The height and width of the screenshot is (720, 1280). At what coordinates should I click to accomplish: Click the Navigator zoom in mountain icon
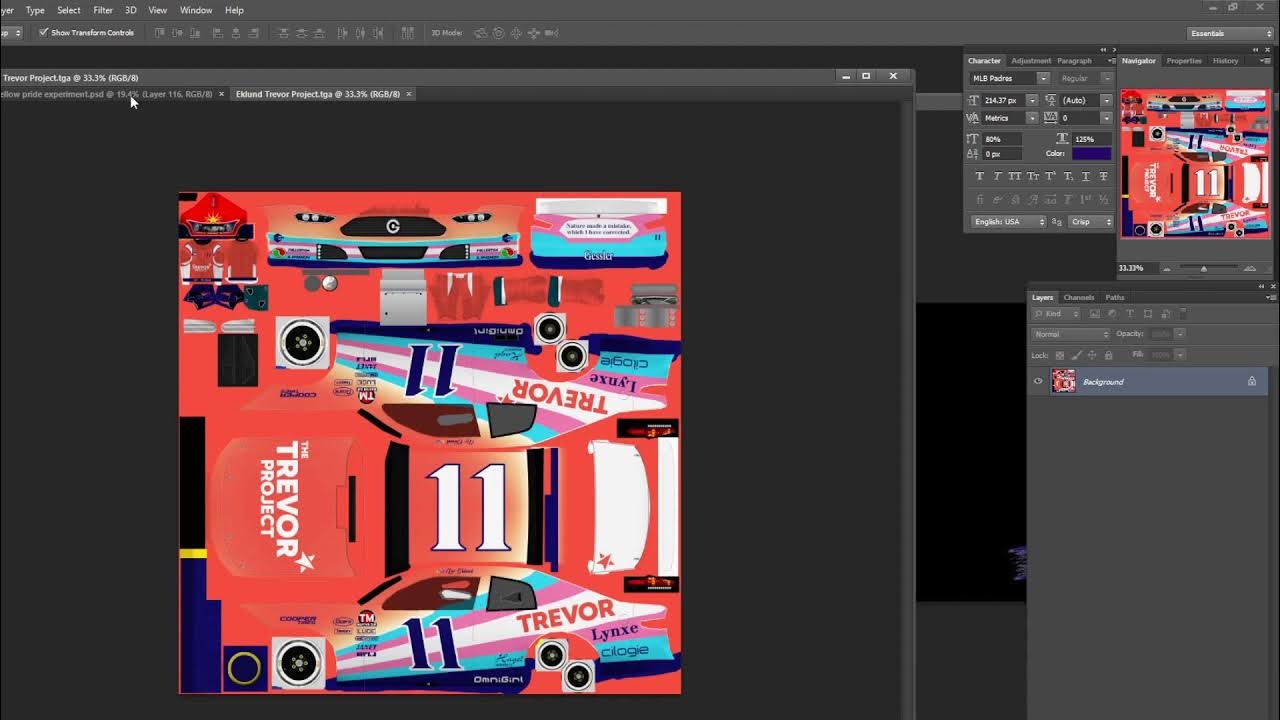pyautogui.click(x=1250, y=268)
